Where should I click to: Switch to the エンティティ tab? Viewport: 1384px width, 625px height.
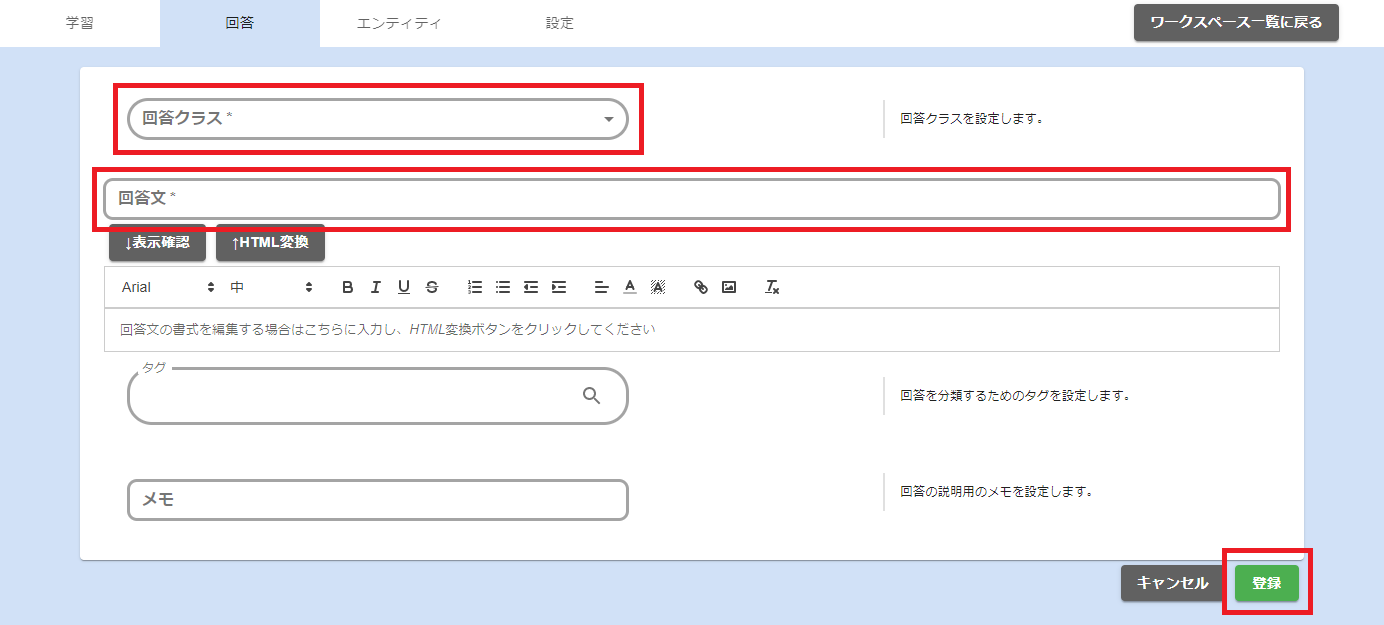point(399,23)
